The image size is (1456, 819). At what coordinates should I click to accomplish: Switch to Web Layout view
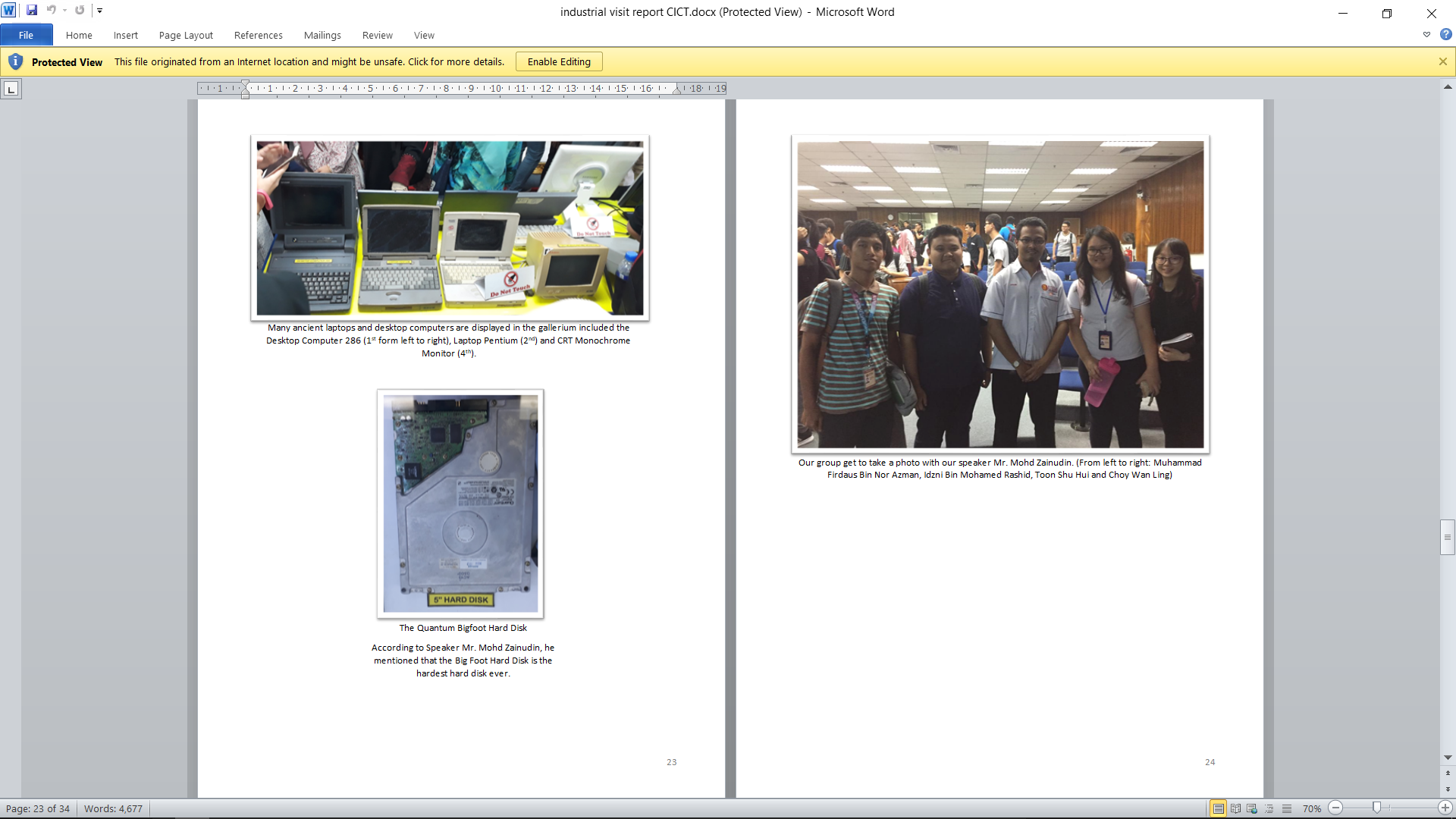pyautogui.click(x=1252, y=808)
